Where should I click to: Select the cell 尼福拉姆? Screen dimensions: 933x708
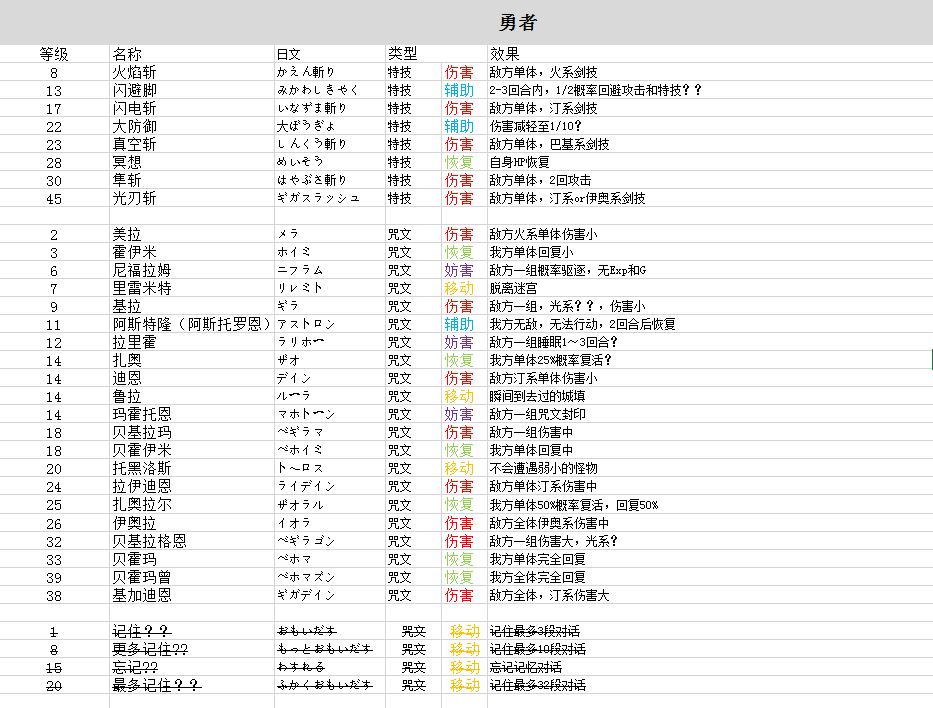pyautogui.click(x=142, y=270)
